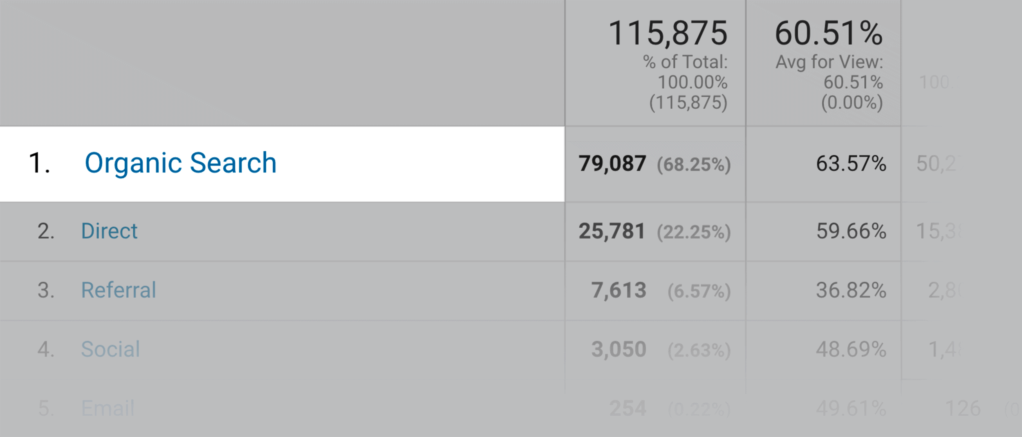Viewport: 1022px width, 437px height.
Task: Open the faded Email channel link
Action: 107,408
